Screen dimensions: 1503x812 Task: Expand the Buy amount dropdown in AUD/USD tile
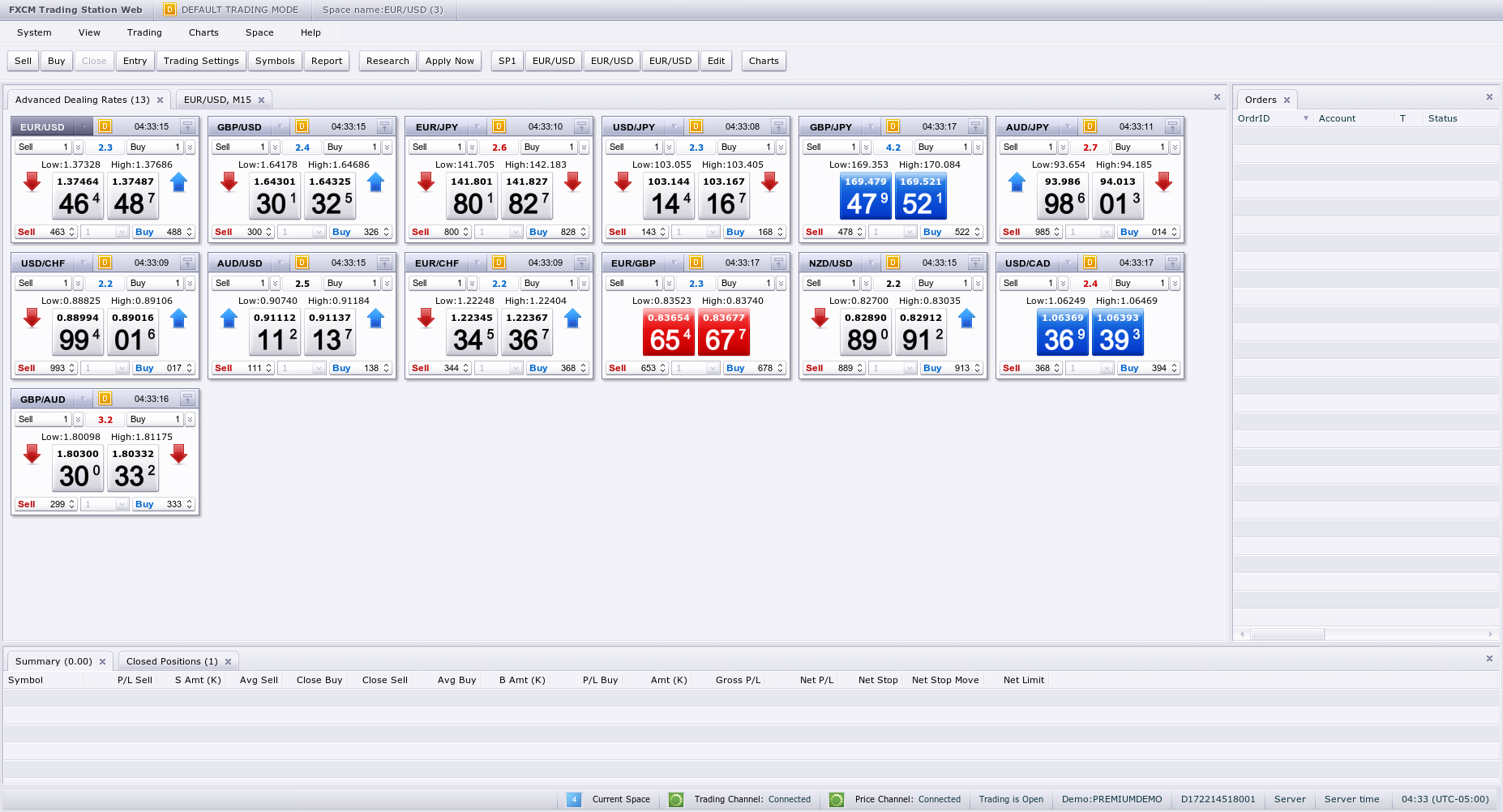click(387, 284)
